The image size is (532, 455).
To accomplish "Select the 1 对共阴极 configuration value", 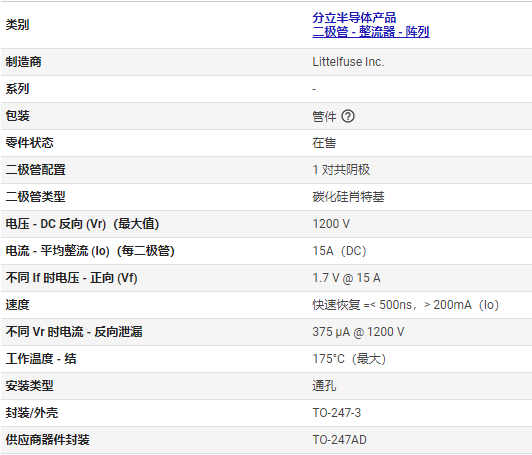I will point(341,170).
